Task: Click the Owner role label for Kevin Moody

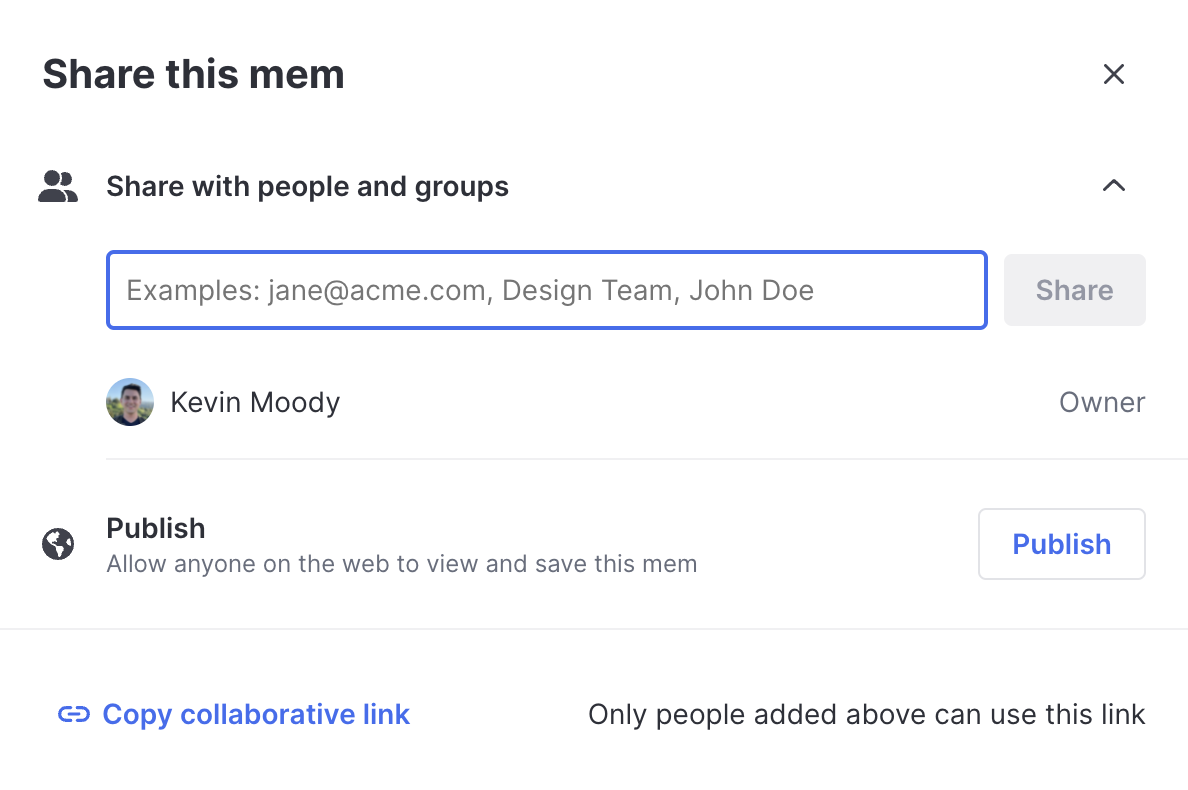Action: tap(1101, 402)
